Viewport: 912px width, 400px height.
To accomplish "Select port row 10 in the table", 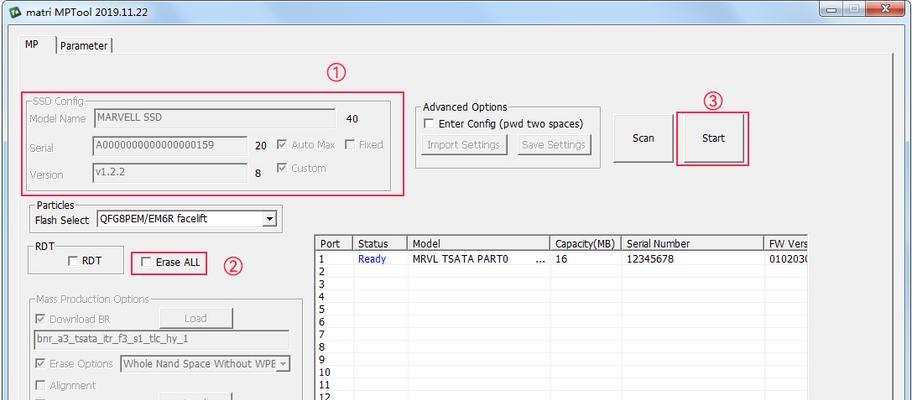I will click(561, 372).
